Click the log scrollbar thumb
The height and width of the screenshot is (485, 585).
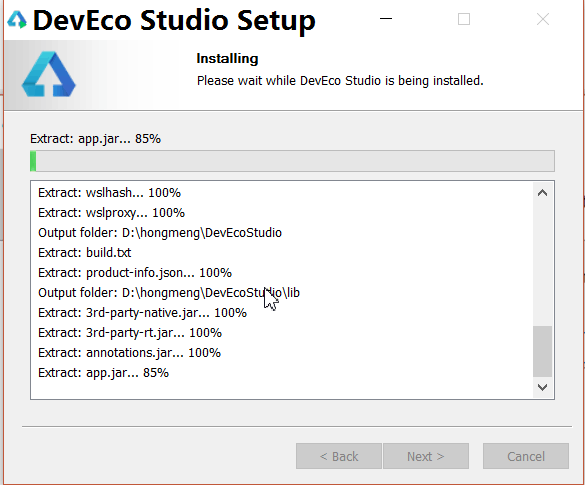pyautogui.click(x=542, y=351)
